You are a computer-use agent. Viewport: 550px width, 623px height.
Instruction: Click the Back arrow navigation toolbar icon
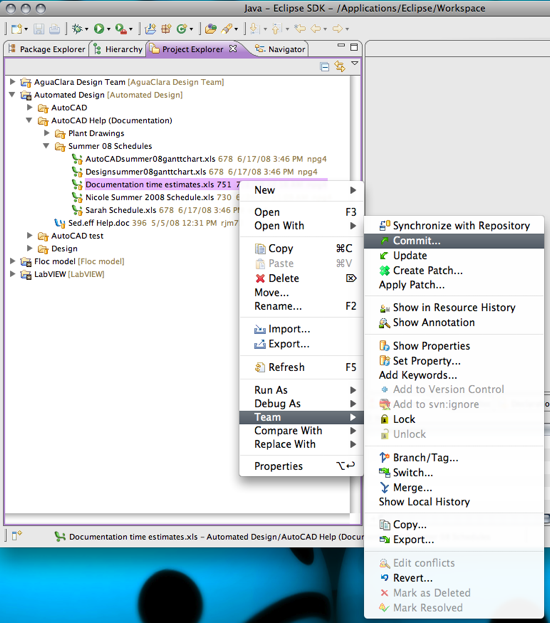click(316, 29)
